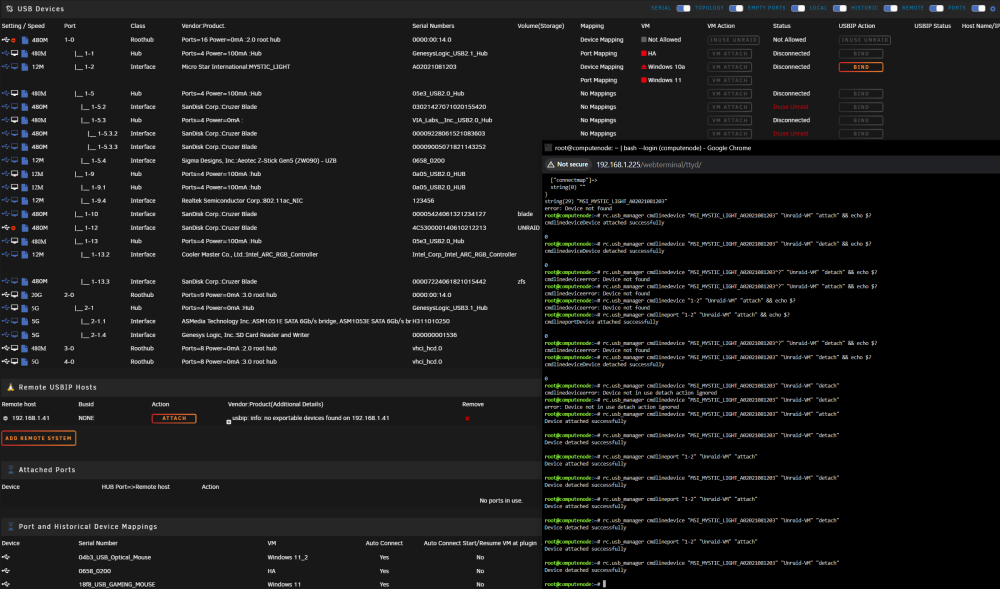Click the red status icon on the 1-12 row
This screenshot has height=589, width=1000.
coord(13,228)
